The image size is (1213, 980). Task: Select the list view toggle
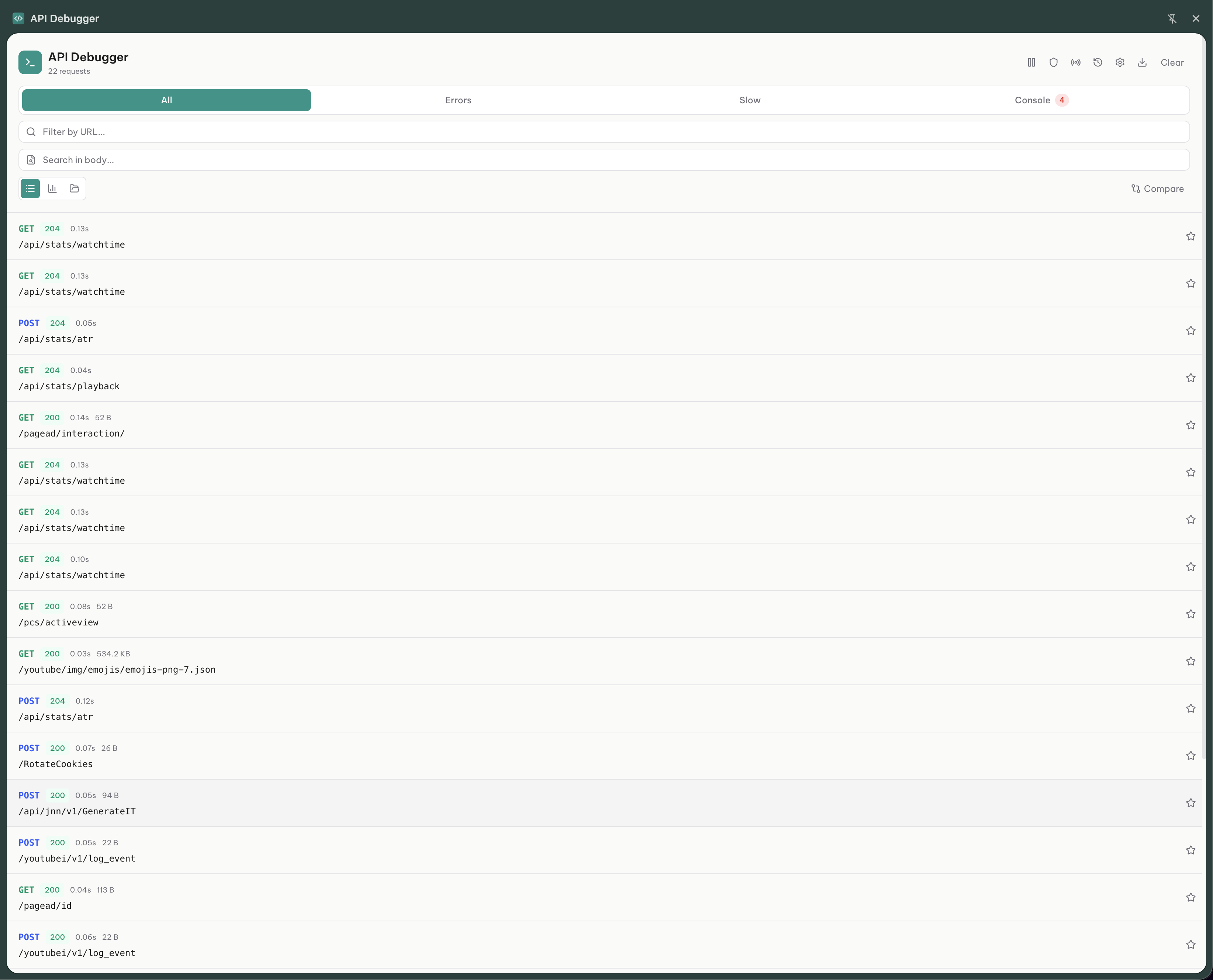pyautogui.click(x=31, y=189)
